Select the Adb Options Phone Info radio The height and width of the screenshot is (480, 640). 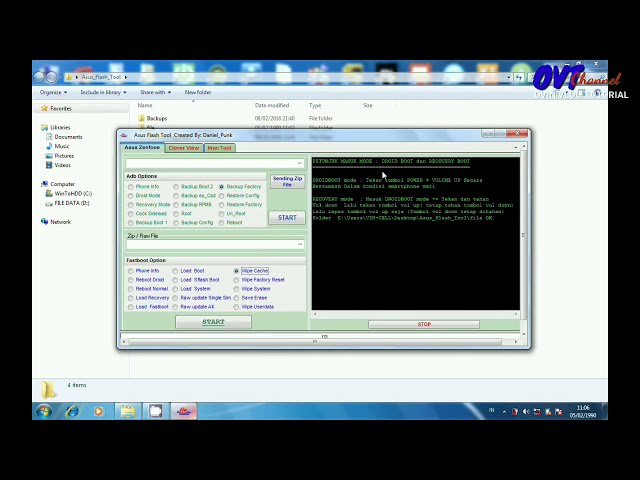click(131, 187)
